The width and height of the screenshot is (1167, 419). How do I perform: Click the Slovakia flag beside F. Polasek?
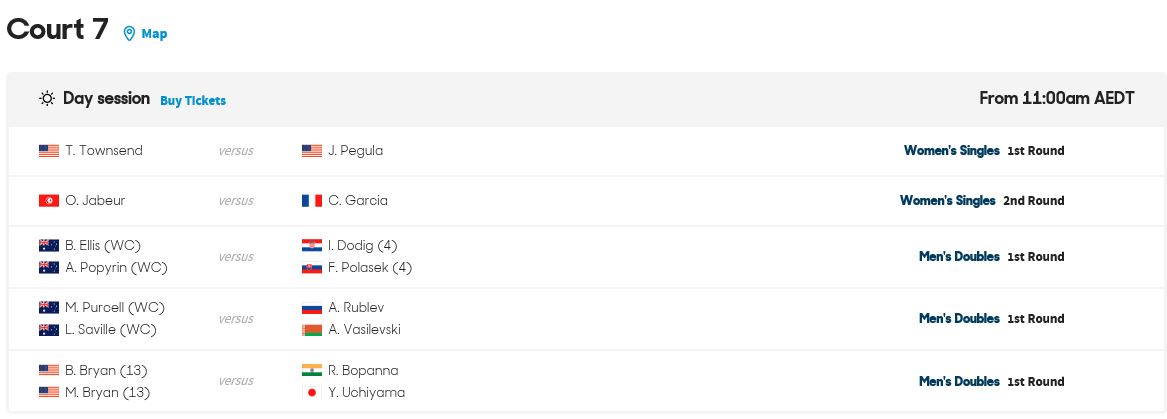pyautogui.click(x=312, y=267)
